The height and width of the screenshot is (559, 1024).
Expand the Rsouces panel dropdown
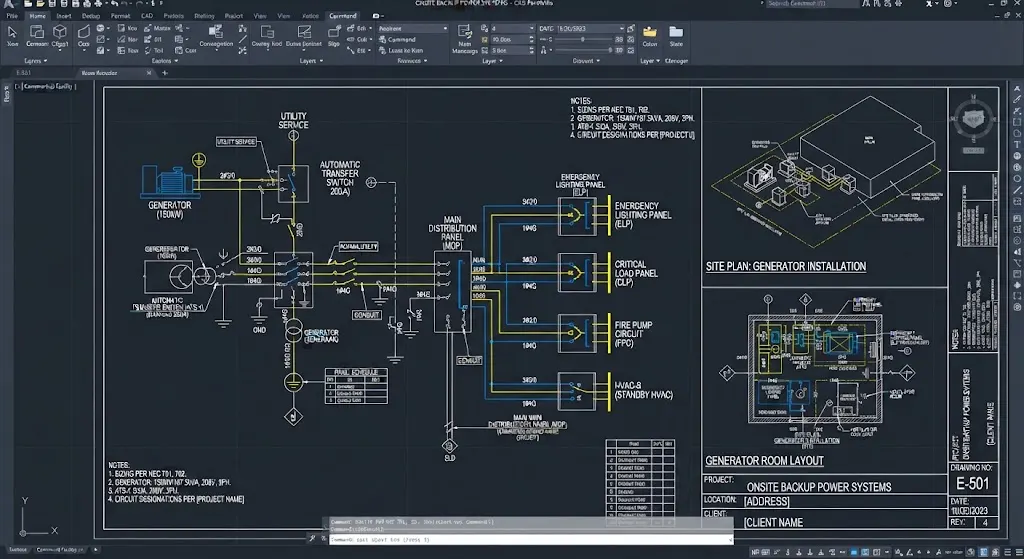pos(412,61)
